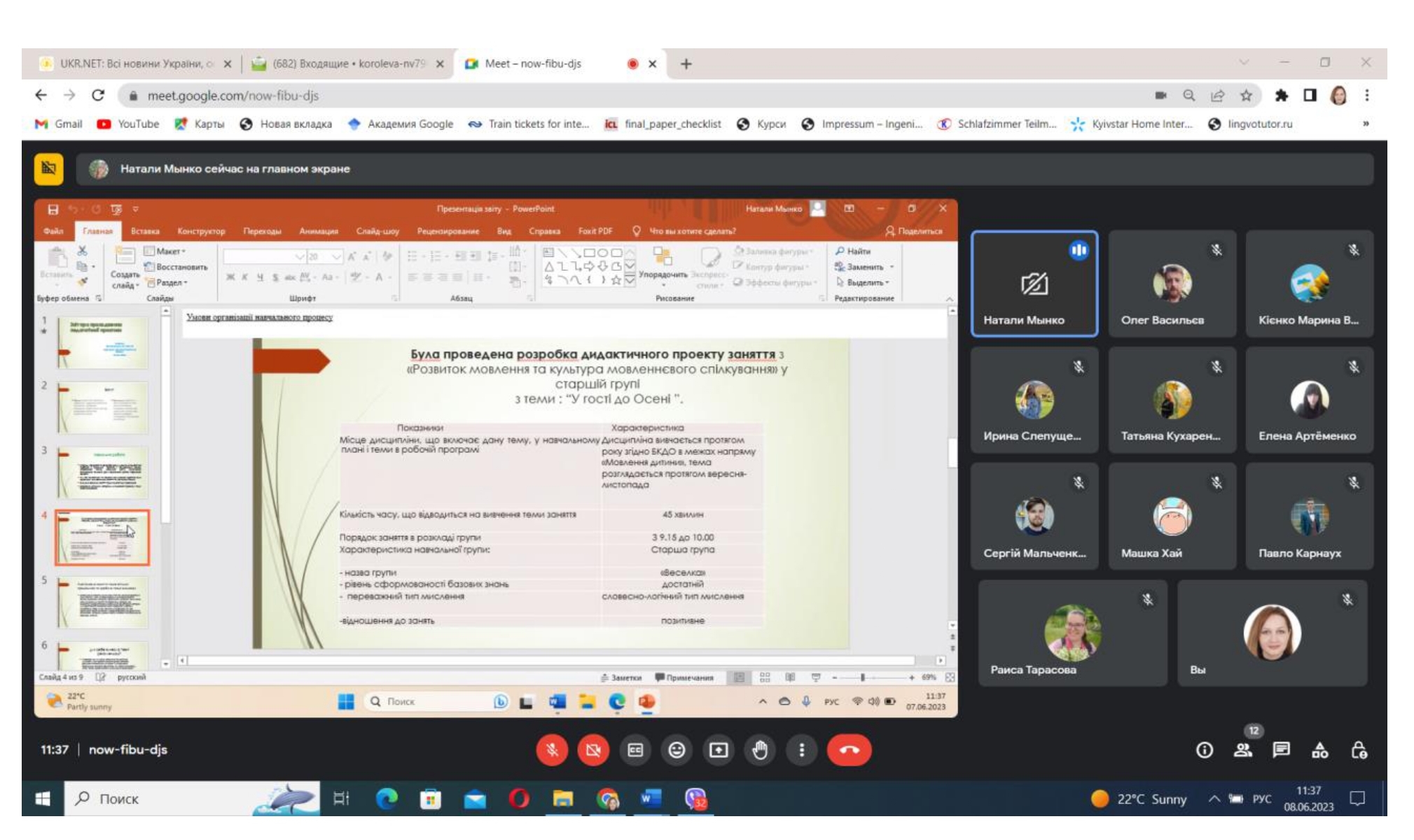Open more options three-dot menu
This screenshot has width=1414, height=840.
coord(802,750)
